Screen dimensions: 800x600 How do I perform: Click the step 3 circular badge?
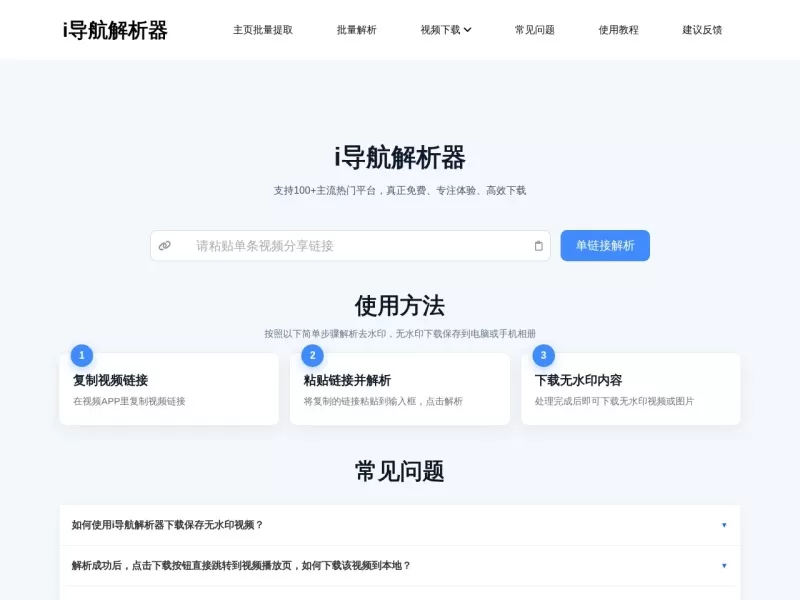pos(543,355)
